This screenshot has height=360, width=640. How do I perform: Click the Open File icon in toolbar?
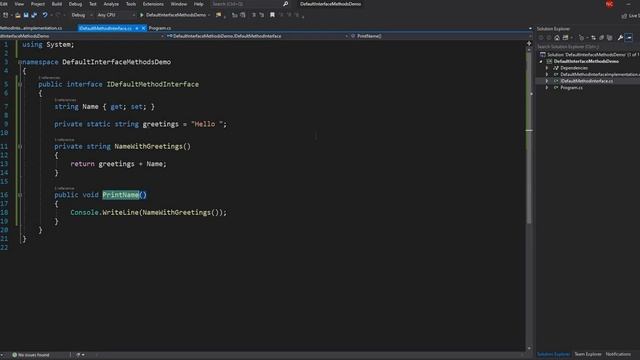[18, 15]
